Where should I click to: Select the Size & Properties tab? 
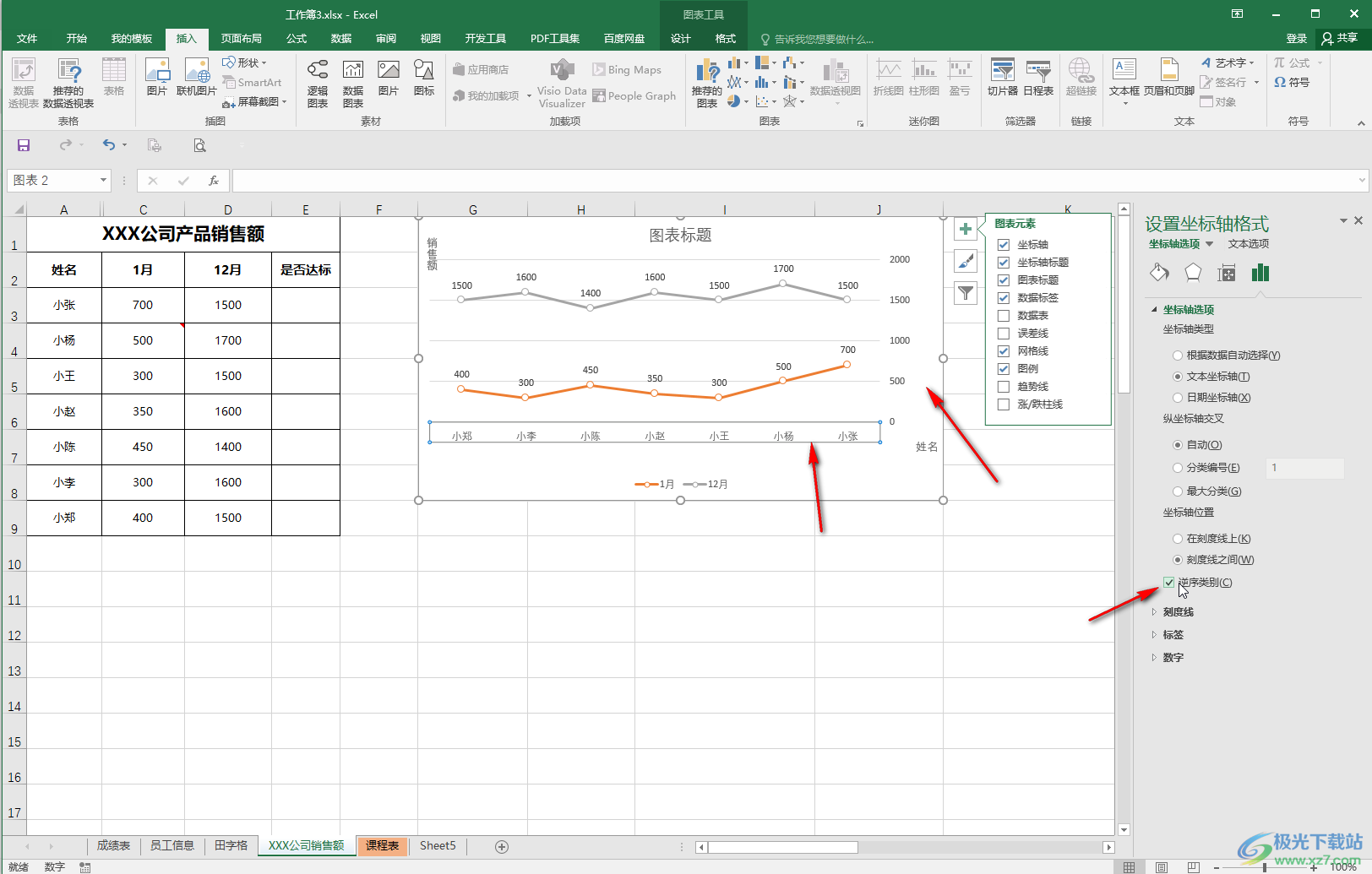(1227, 273)
